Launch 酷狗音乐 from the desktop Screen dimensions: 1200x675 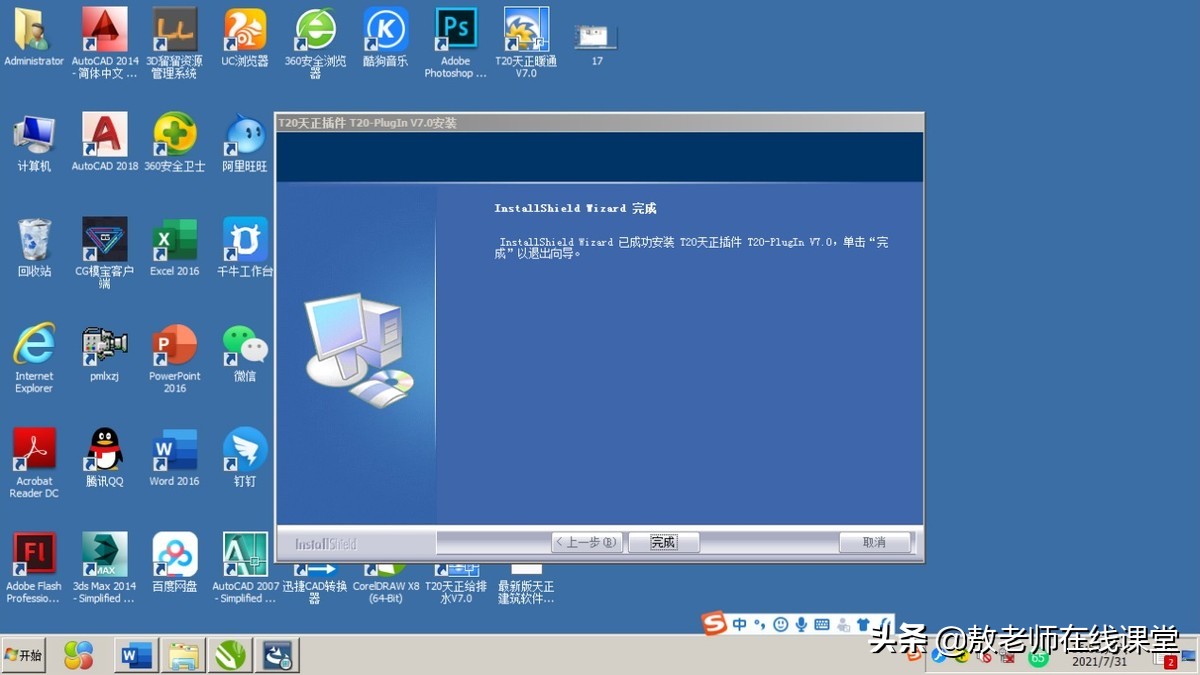point(385,30)
